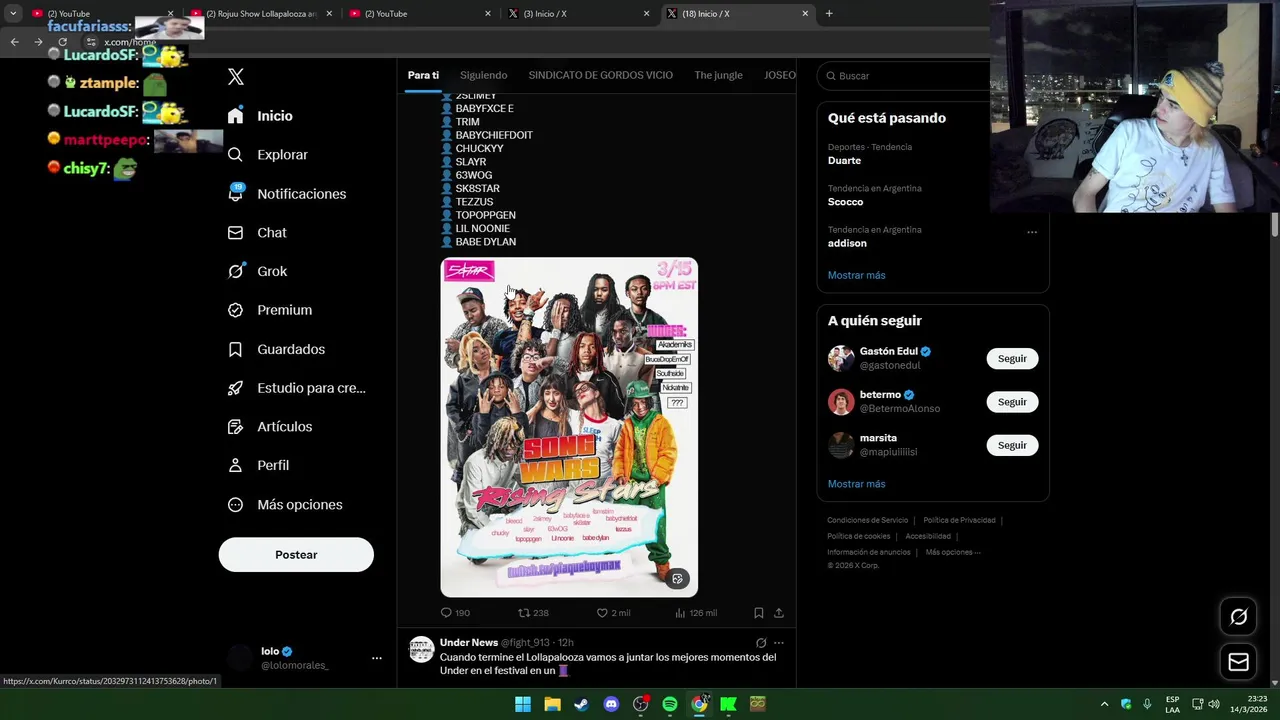The height and width of the screenshot is (720, 1280).
Task: Open a new browser tab
Action: pyautogui.click(x=829, y=14)
